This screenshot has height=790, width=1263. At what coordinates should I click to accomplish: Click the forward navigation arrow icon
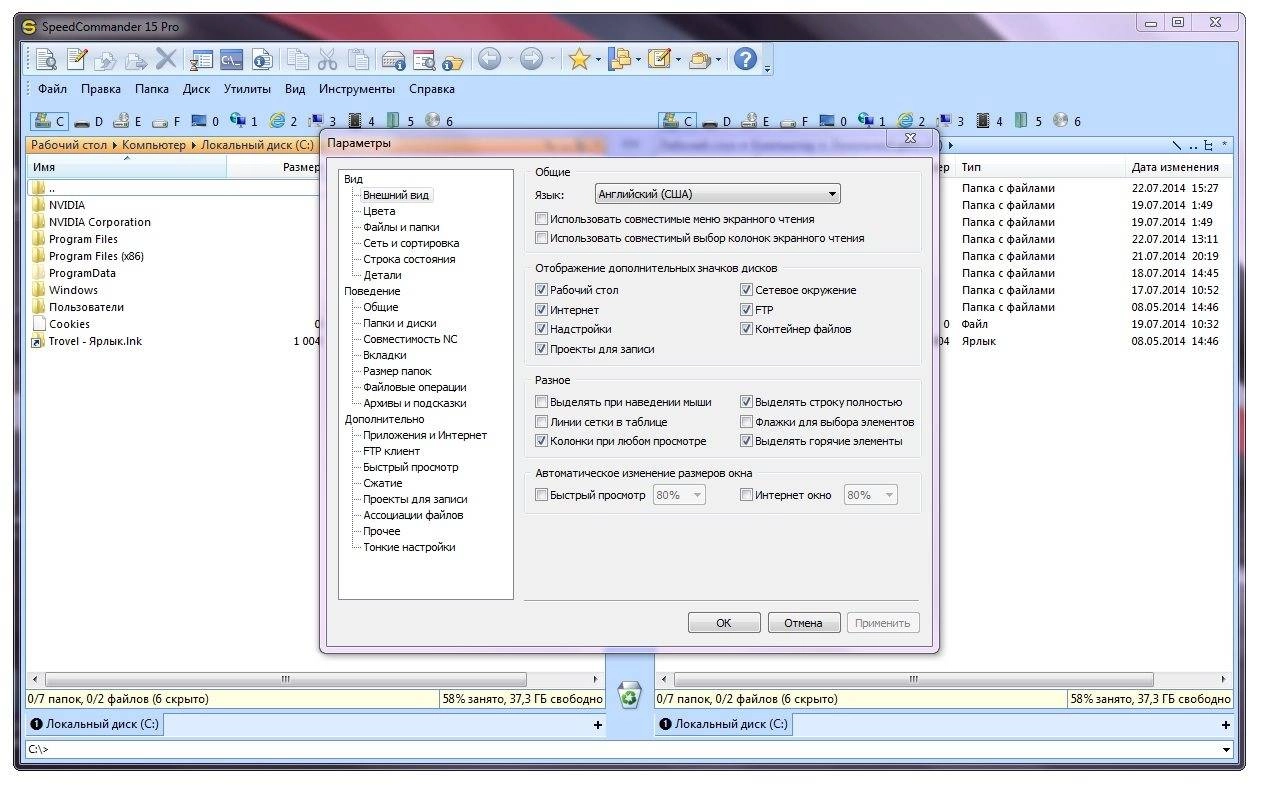click(x=531, y=60)
